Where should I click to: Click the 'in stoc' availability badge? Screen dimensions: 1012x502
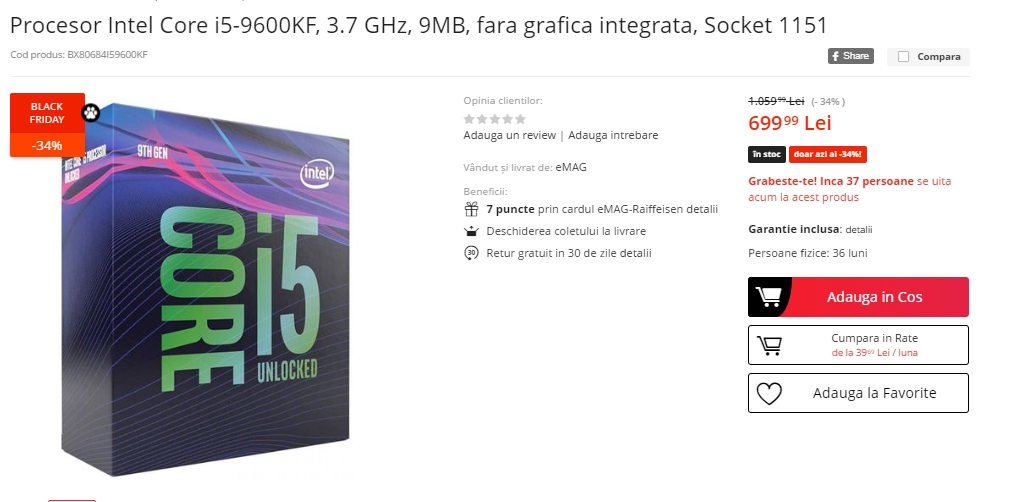[x=767, y=154]
